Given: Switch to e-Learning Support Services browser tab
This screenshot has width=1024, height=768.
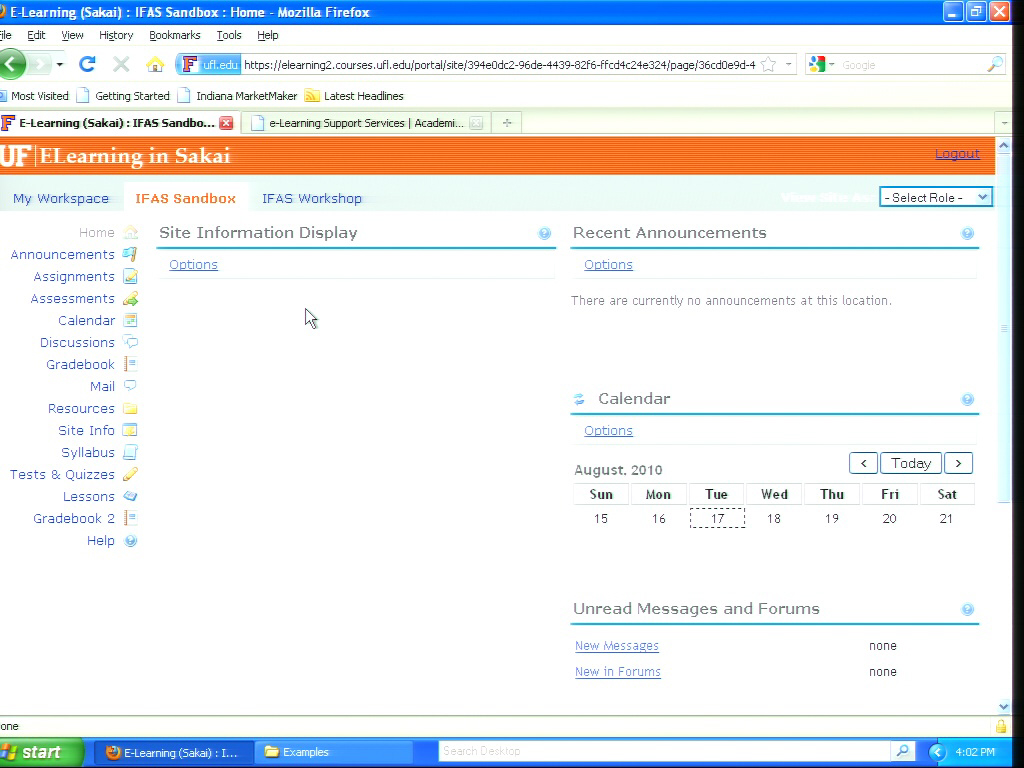Looking at the screenshot, I should (366, 123).
